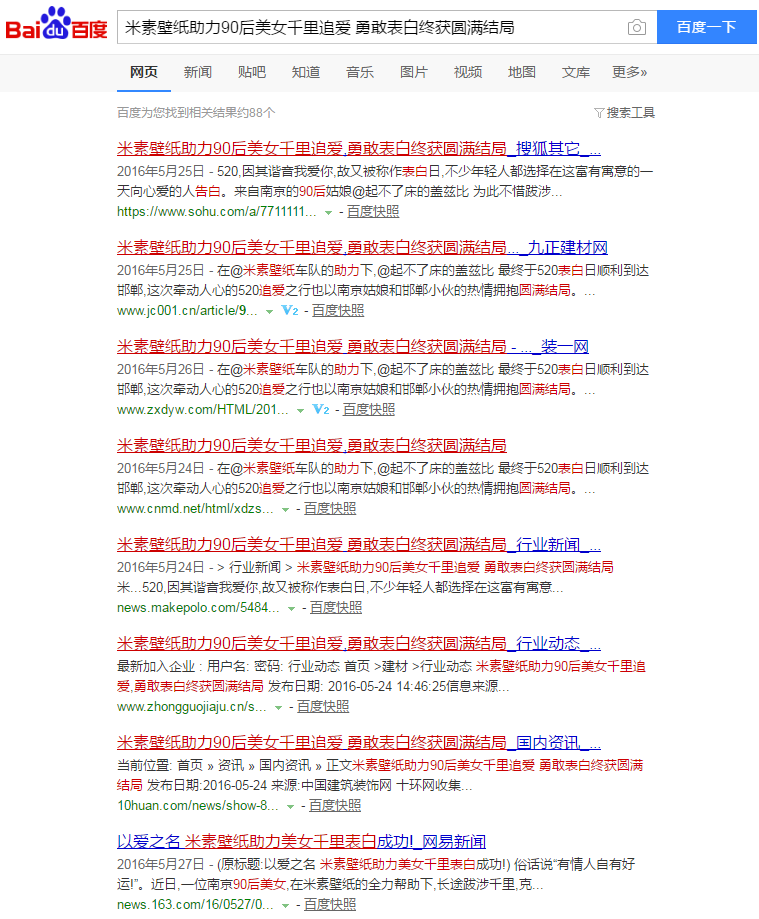The image size is (759, 919).
Task: Click the www.jc001.cn/article/9... URL
Action: pyautogui.click(x=188, y=311)
